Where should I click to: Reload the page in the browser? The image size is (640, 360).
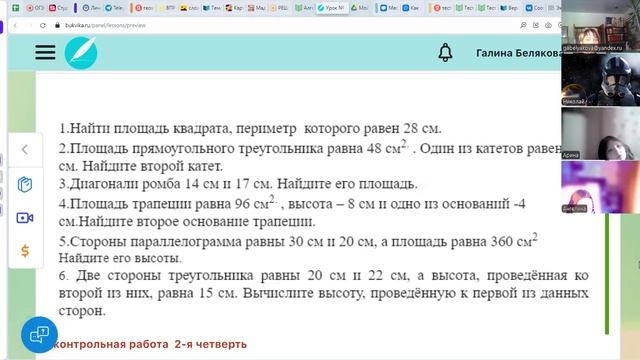pos(42,25)
